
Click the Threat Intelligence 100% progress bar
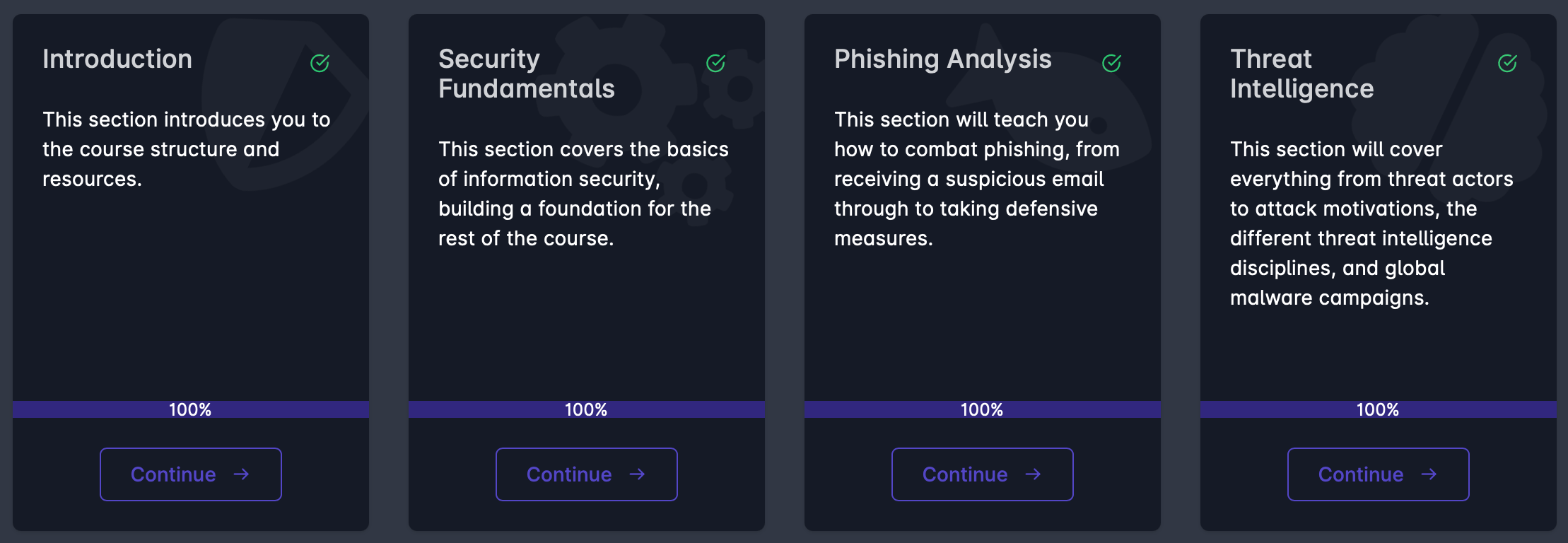(x=1378, y=409)
